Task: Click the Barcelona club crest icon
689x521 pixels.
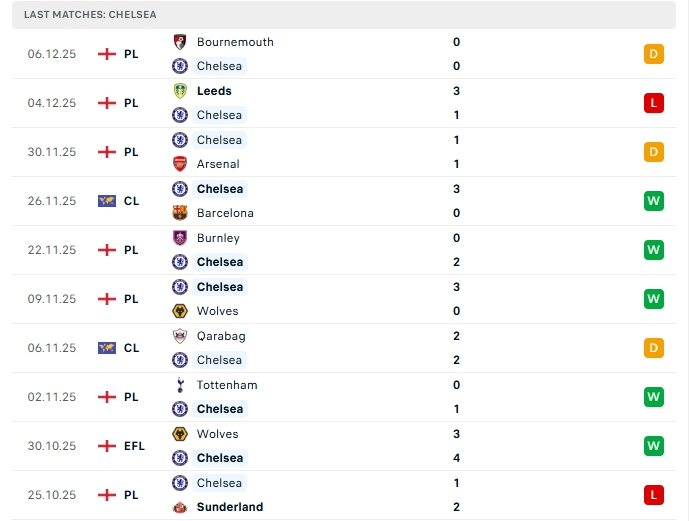Action: (x=180, y=213)
